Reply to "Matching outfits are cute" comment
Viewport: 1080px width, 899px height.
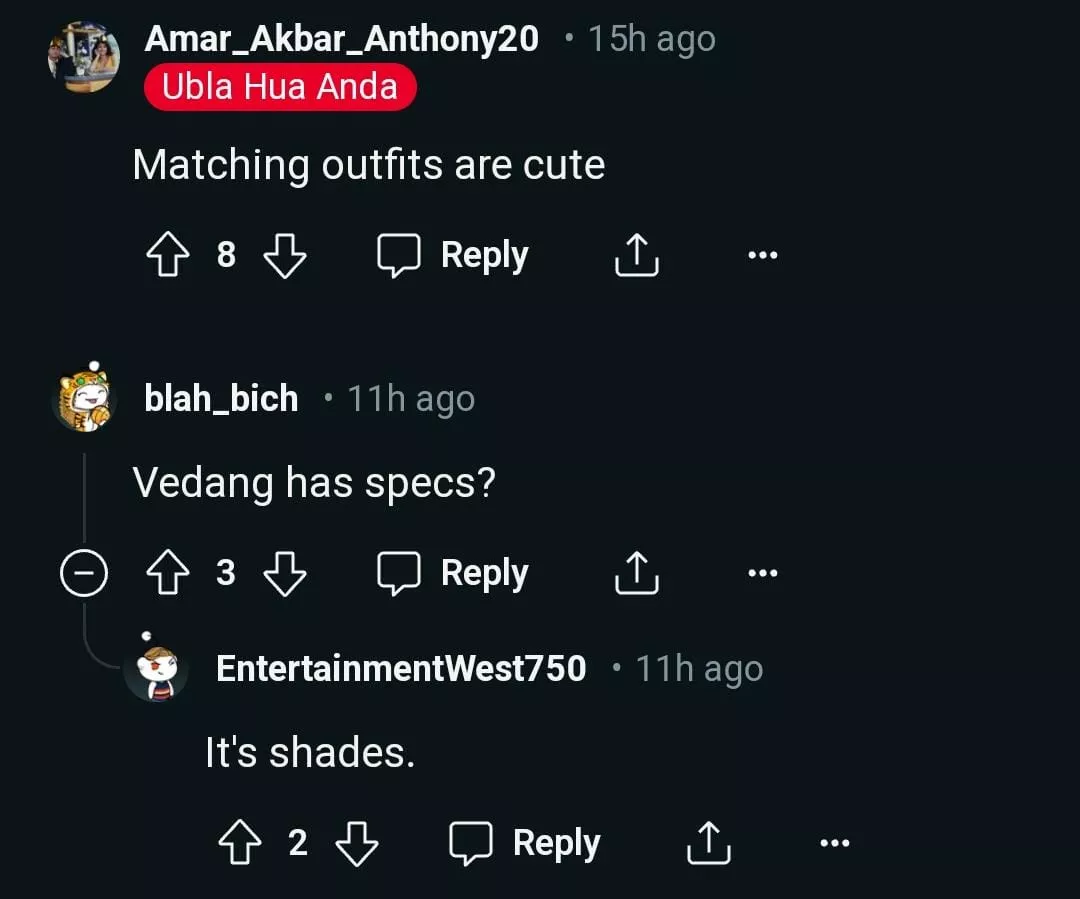tap(453, 256)
